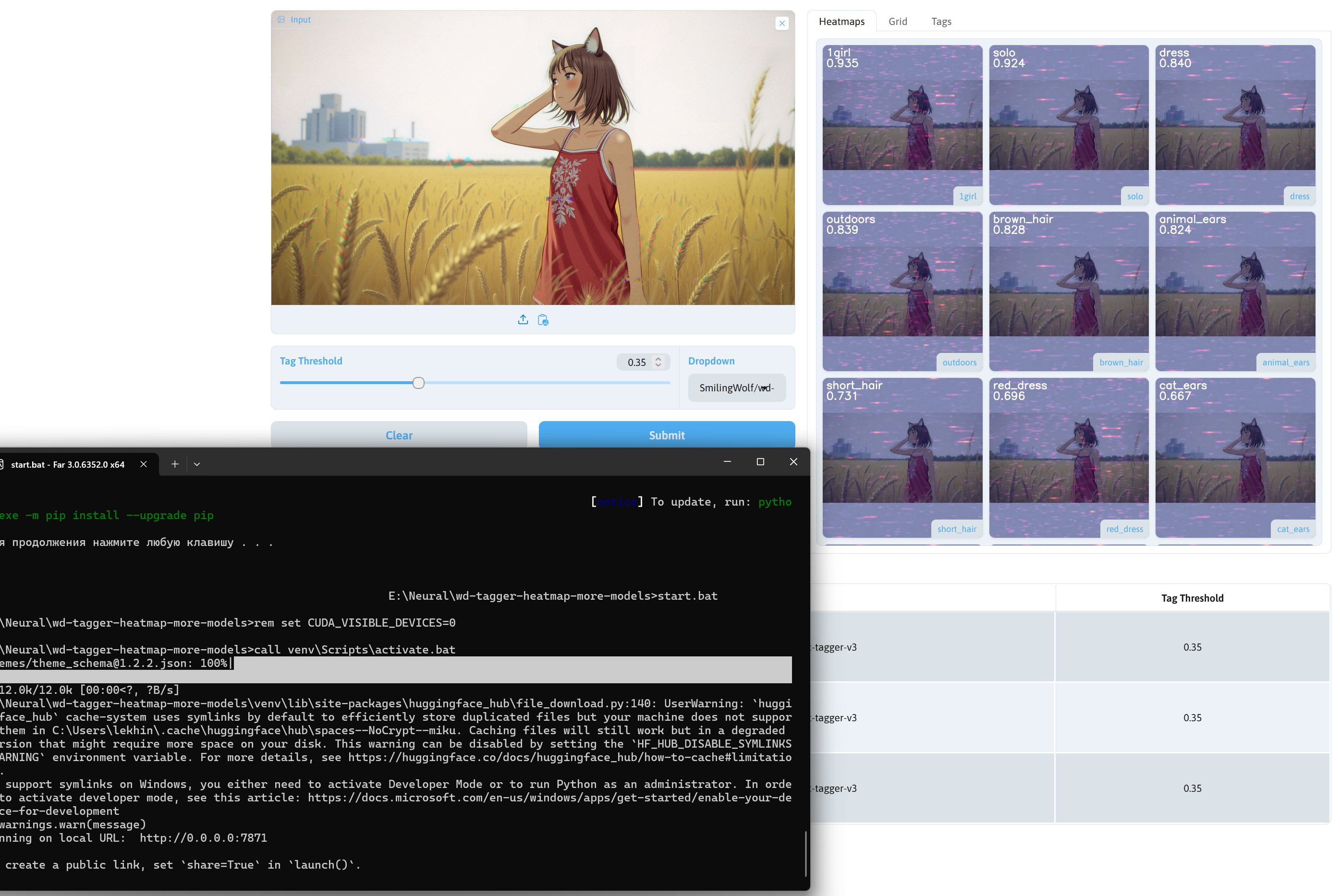
Task: Switch to the Tags tab
Action: (940, 22)
